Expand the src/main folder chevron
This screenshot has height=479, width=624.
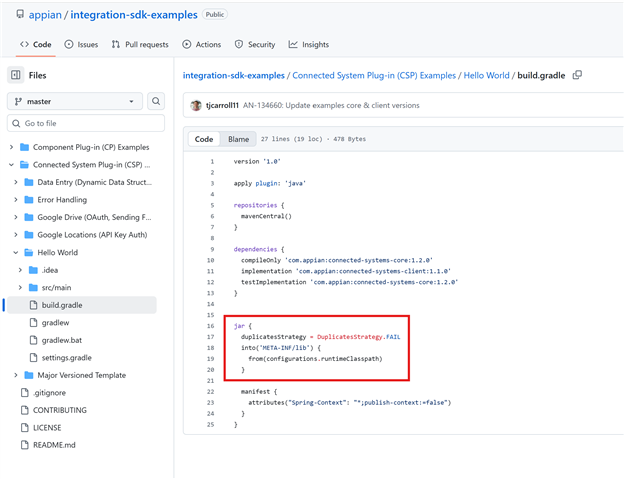(x=20, y=287)
